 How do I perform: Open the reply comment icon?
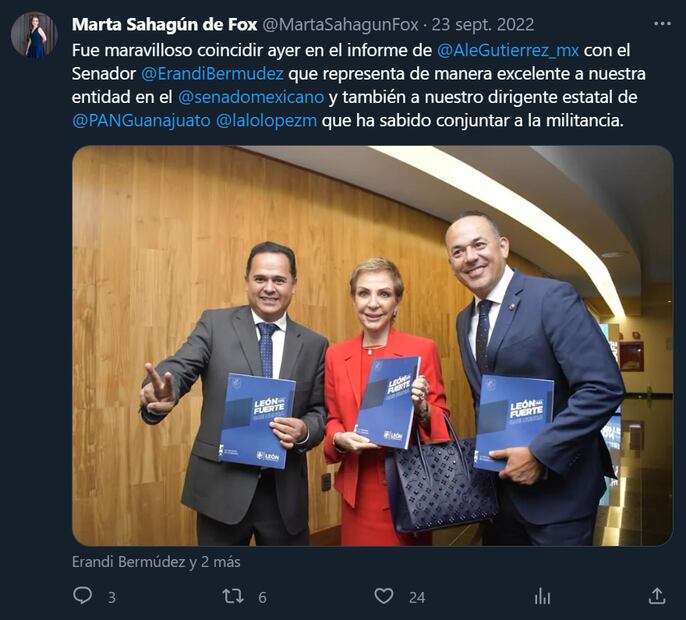pyautogui.click(x=82, y=595)
